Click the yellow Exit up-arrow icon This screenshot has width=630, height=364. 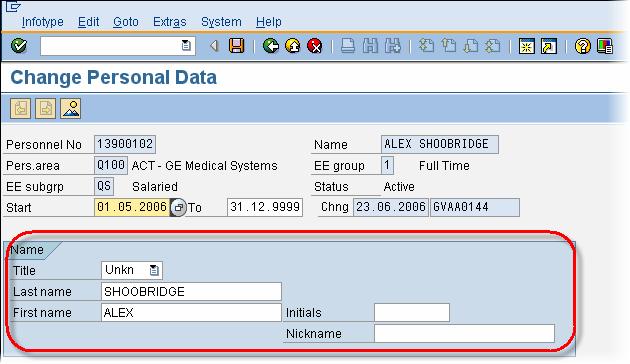(x=293, y=46)
